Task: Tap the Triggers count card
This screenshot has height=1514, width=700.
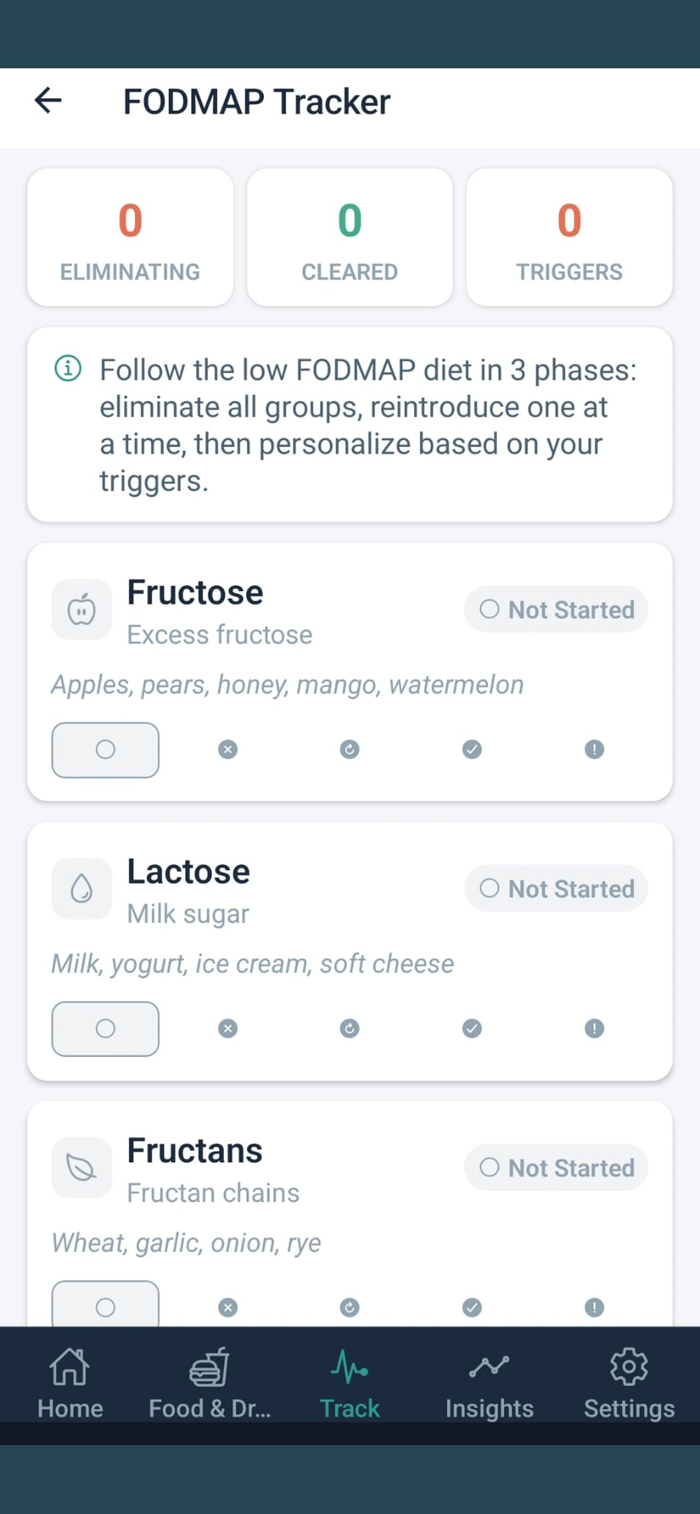Action: pos(569,237)
